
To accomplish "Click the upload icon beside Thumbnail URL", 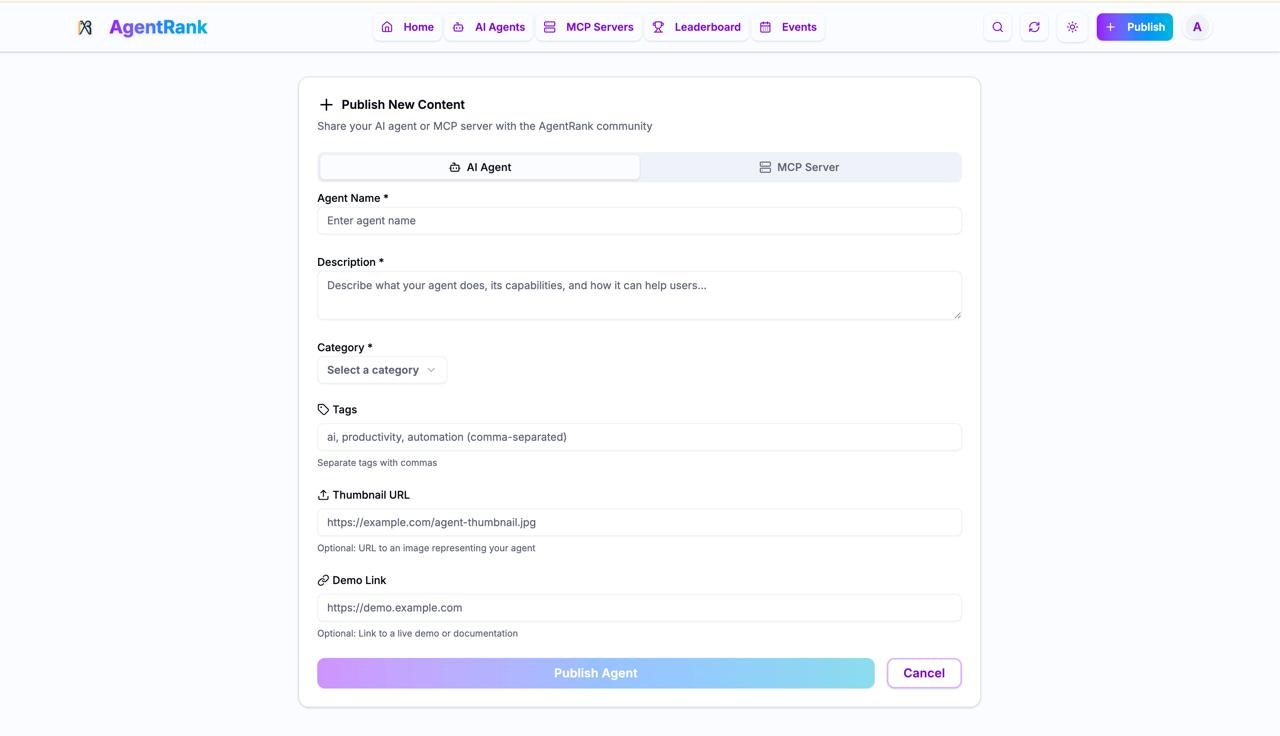I will [323, 493].
